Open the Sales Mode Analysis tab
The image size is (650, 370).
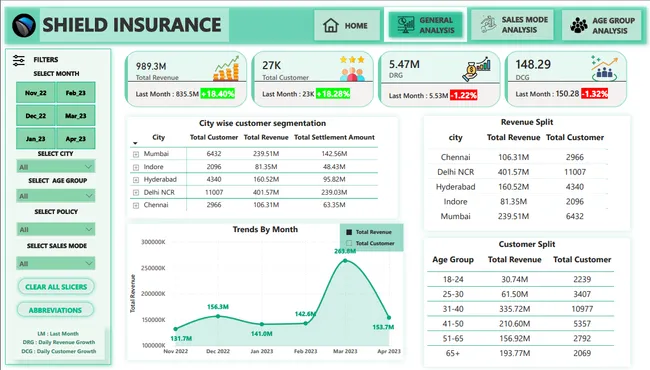coord(512,25)
